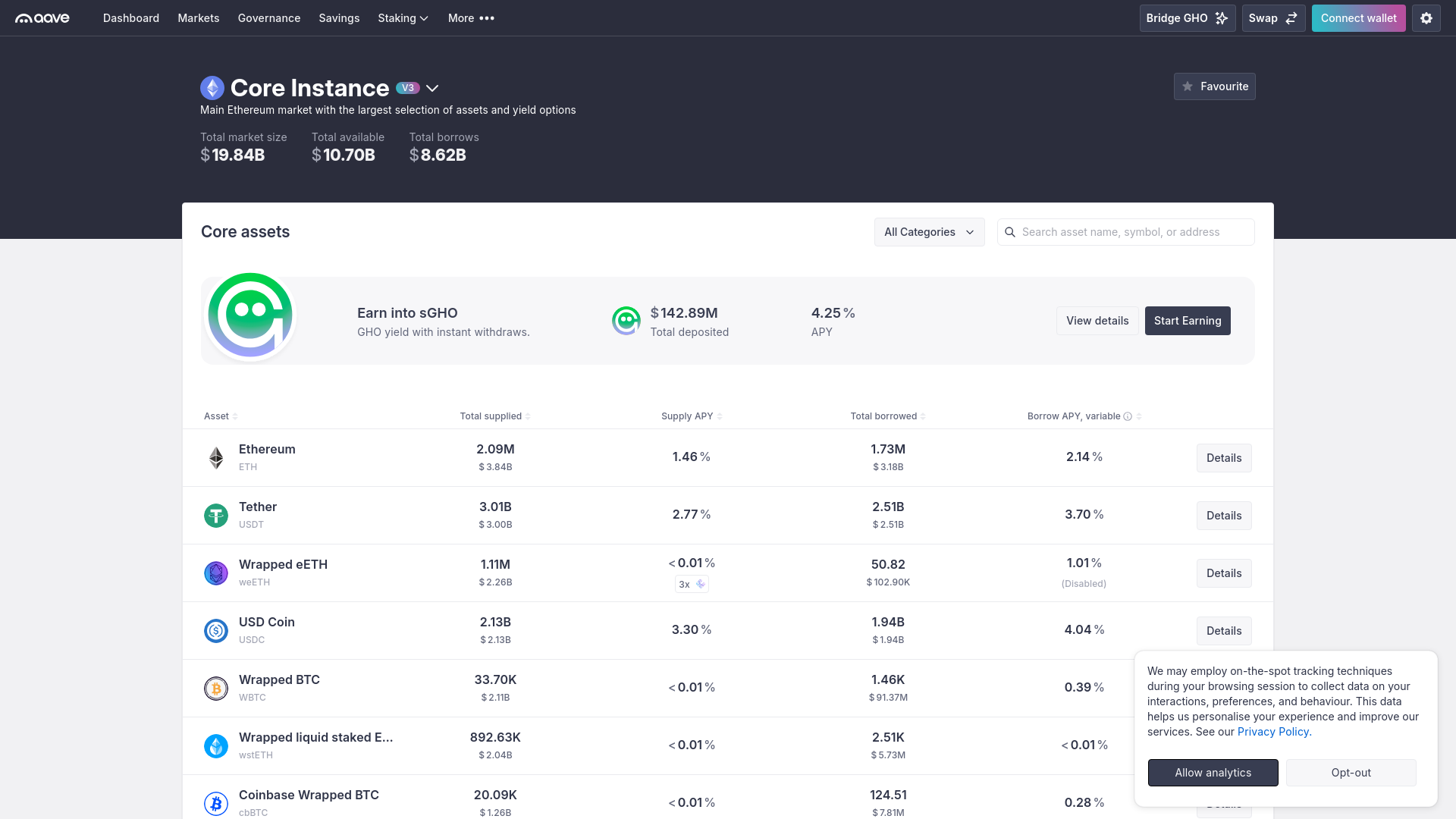Open the More menu
1456x819 pixels.
[471, 18]
